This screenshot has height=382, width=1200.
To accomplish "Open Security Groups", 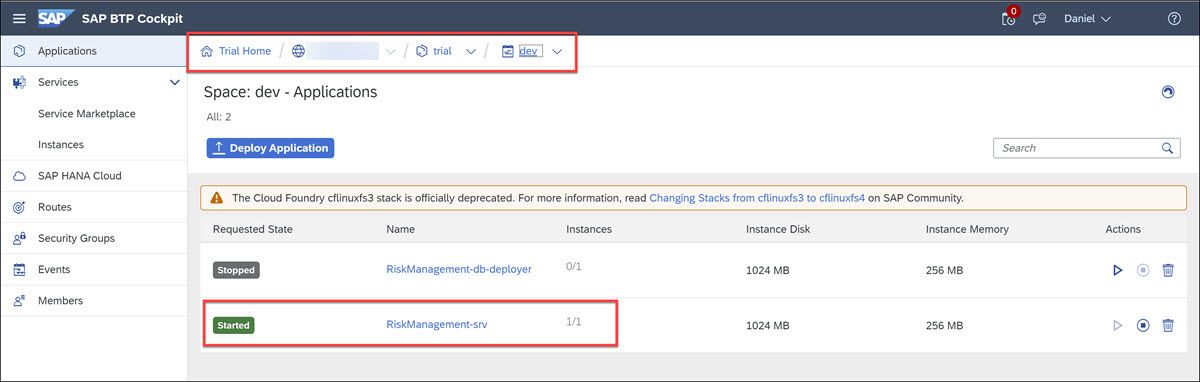I will [76, 238].
